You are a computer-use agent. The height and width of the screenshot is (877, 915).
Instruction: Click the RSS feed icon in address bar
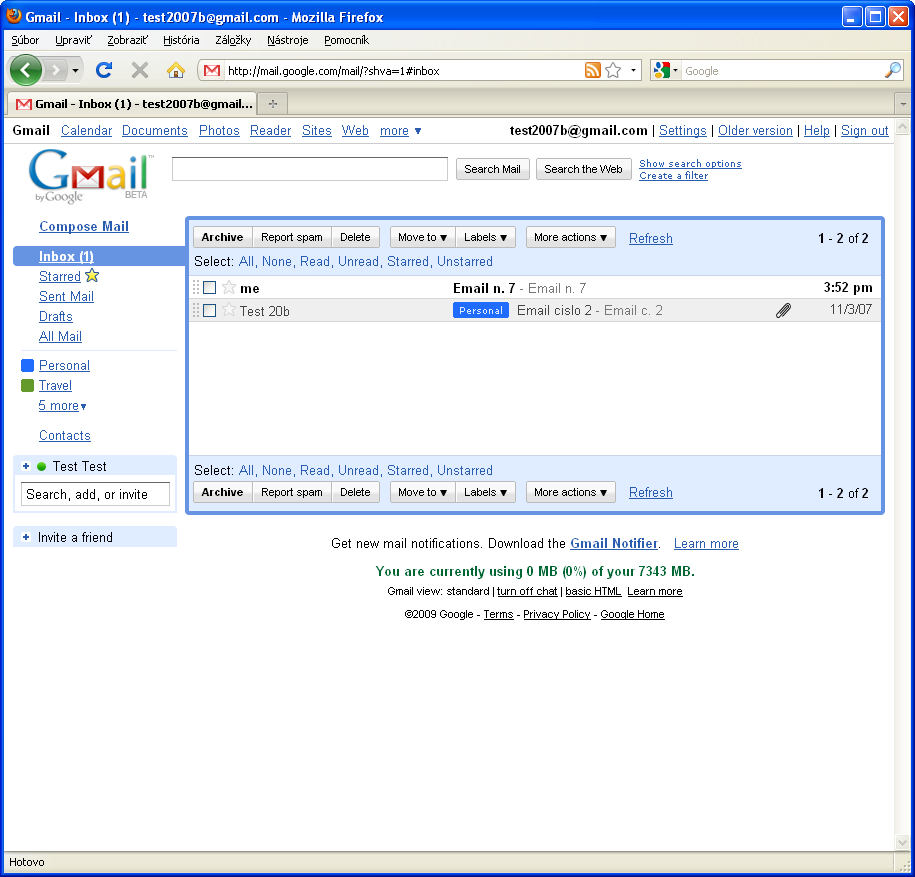click(592, 71)
